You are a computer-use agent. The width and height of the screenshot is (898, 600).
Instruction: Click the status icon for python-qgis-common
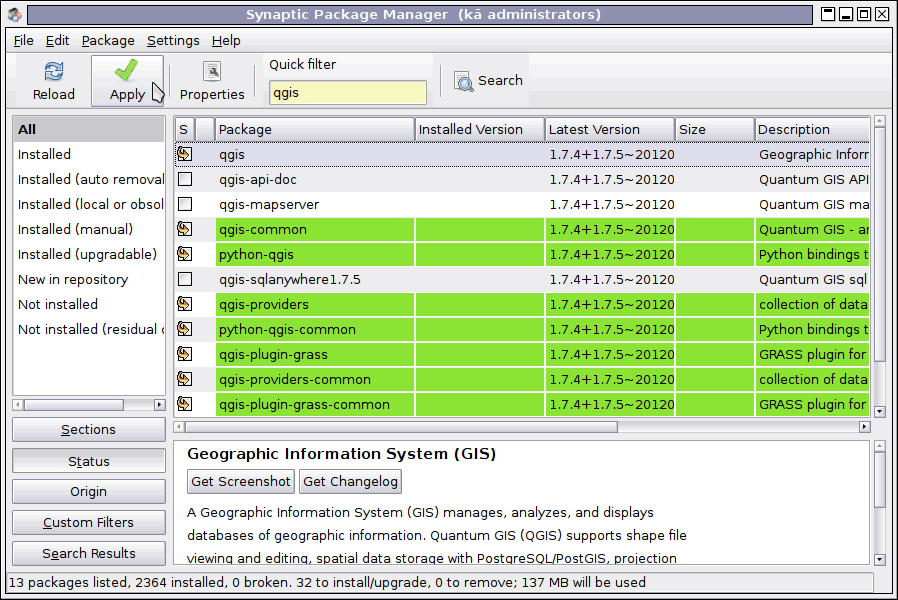coord(184,329)
